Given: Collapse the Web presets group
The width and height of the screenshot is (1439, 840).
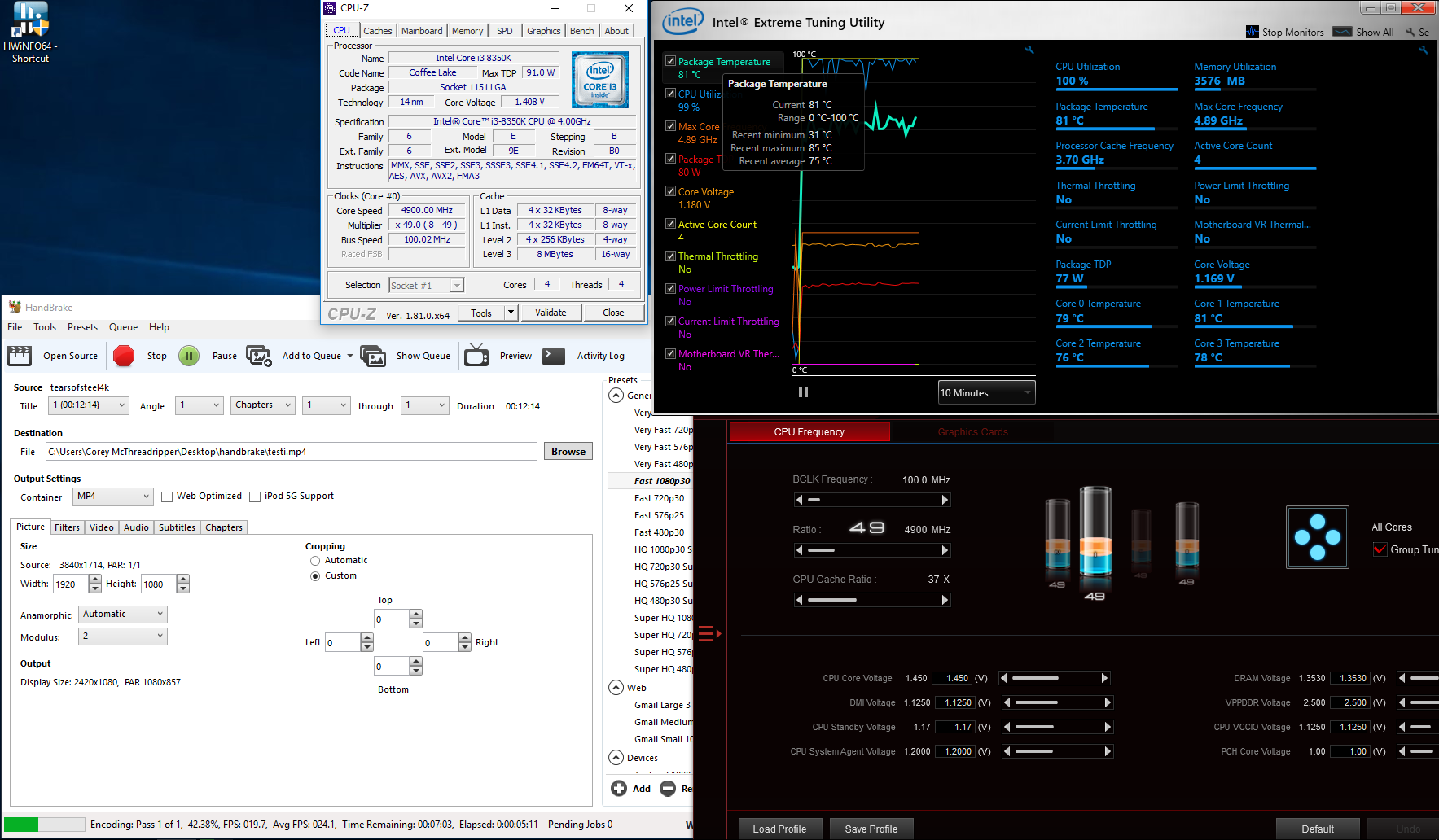Looking at the screenshot, I should pyautogui.click(x=616, y=688).
